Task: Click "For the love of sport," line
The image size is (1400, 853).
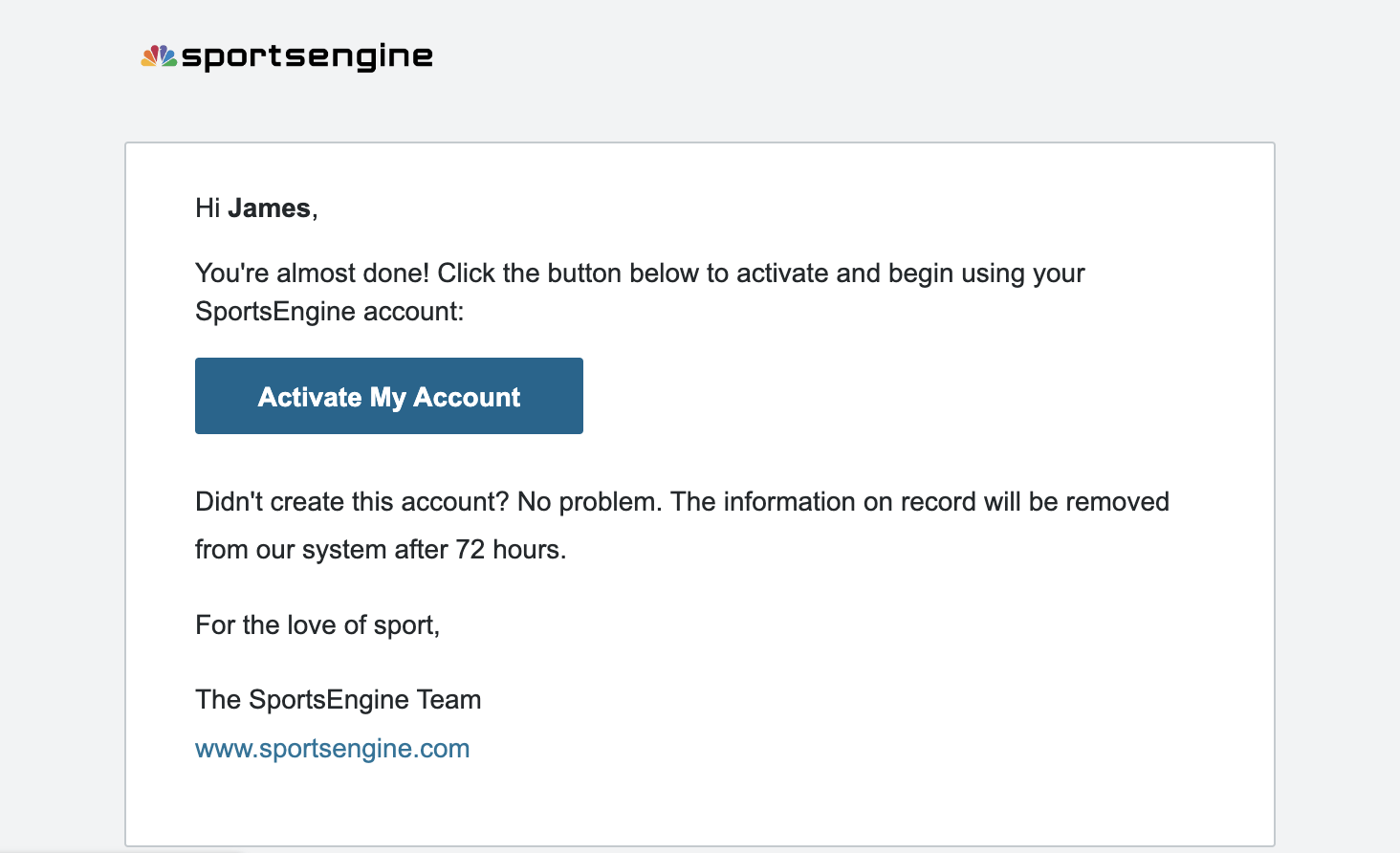Action: tap(317, 625)
